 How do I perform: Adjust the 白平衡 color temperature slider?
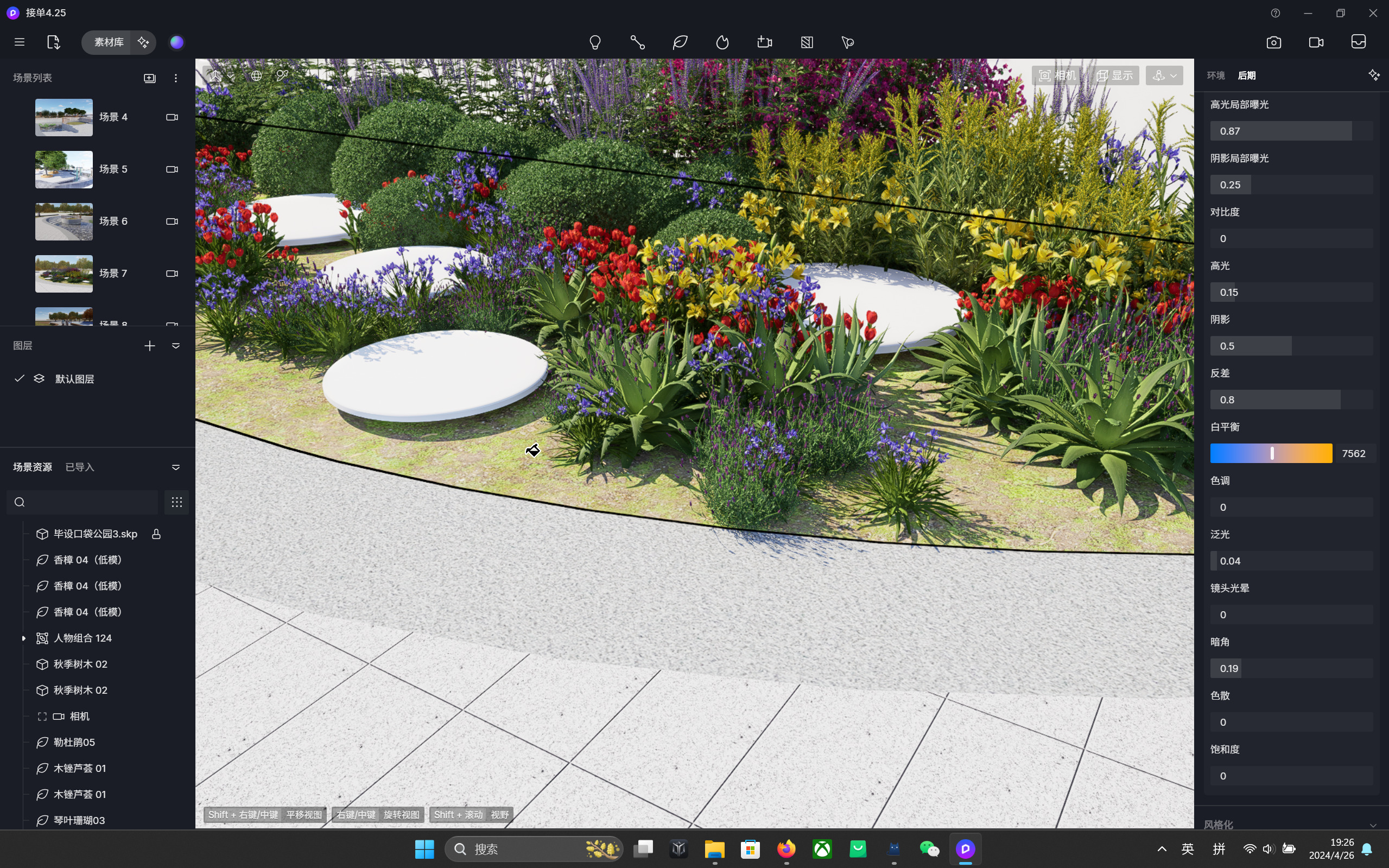[x=1271, y=453]
